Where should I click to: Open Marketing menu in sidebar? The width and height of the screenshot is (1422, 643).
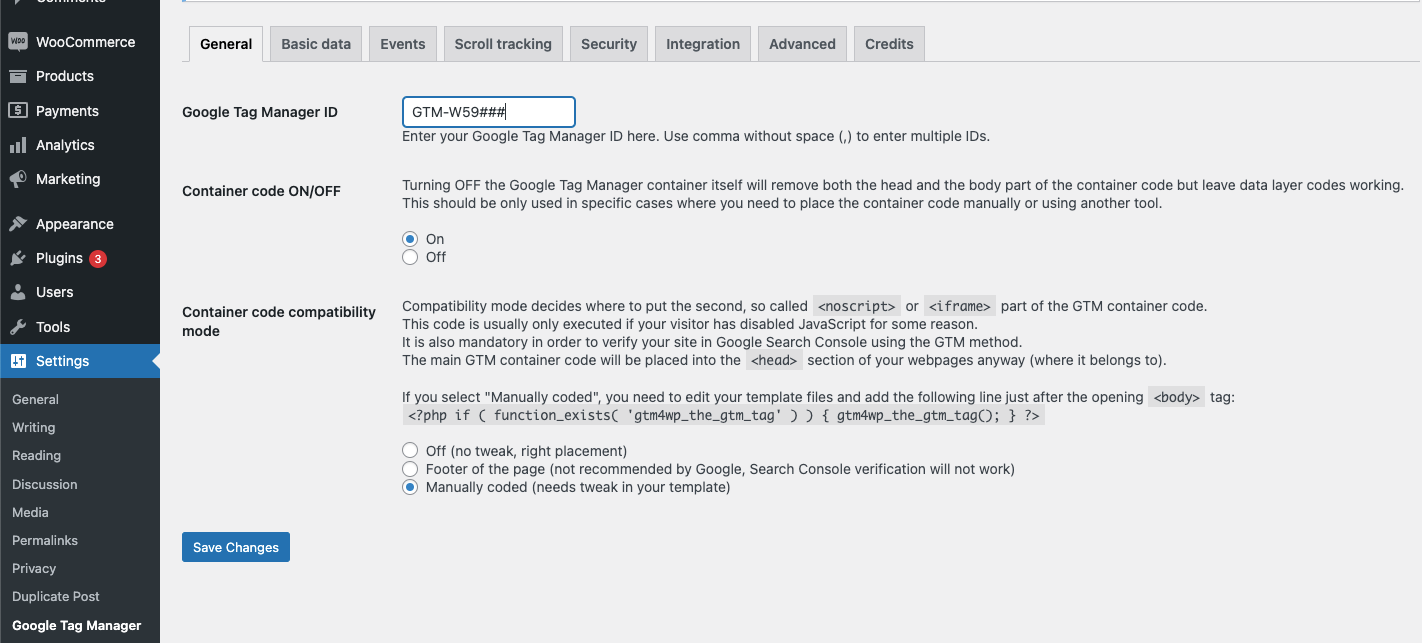[x=80, y=179]
